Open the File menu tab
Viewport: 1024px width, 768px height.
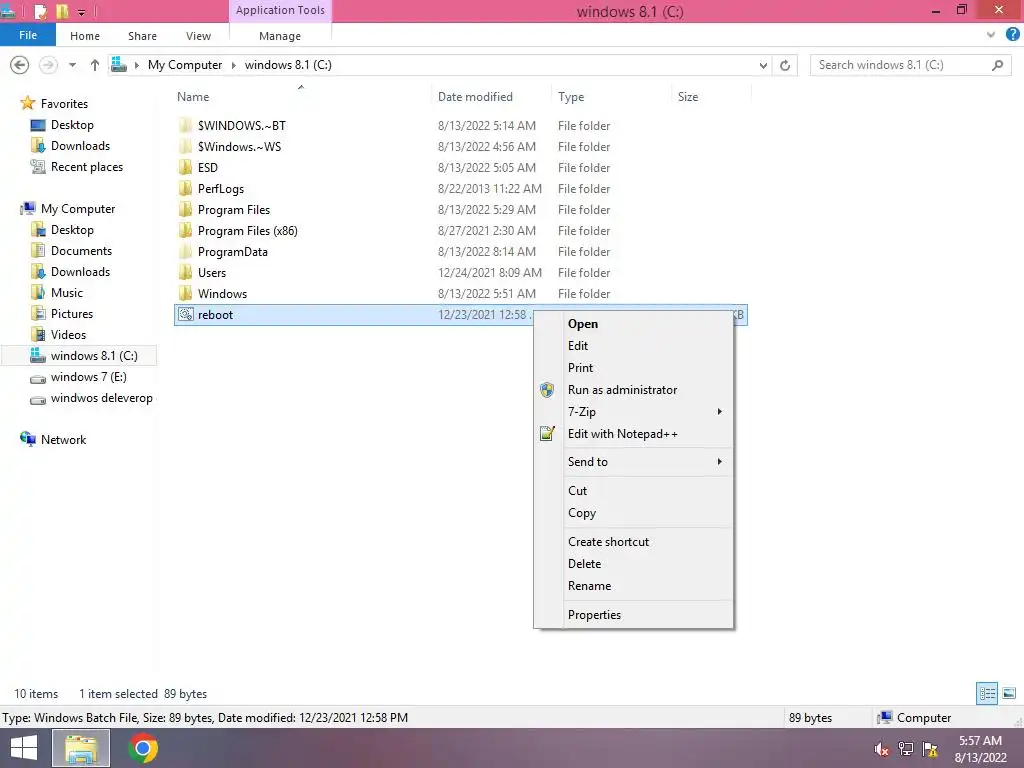click(28, 35)
